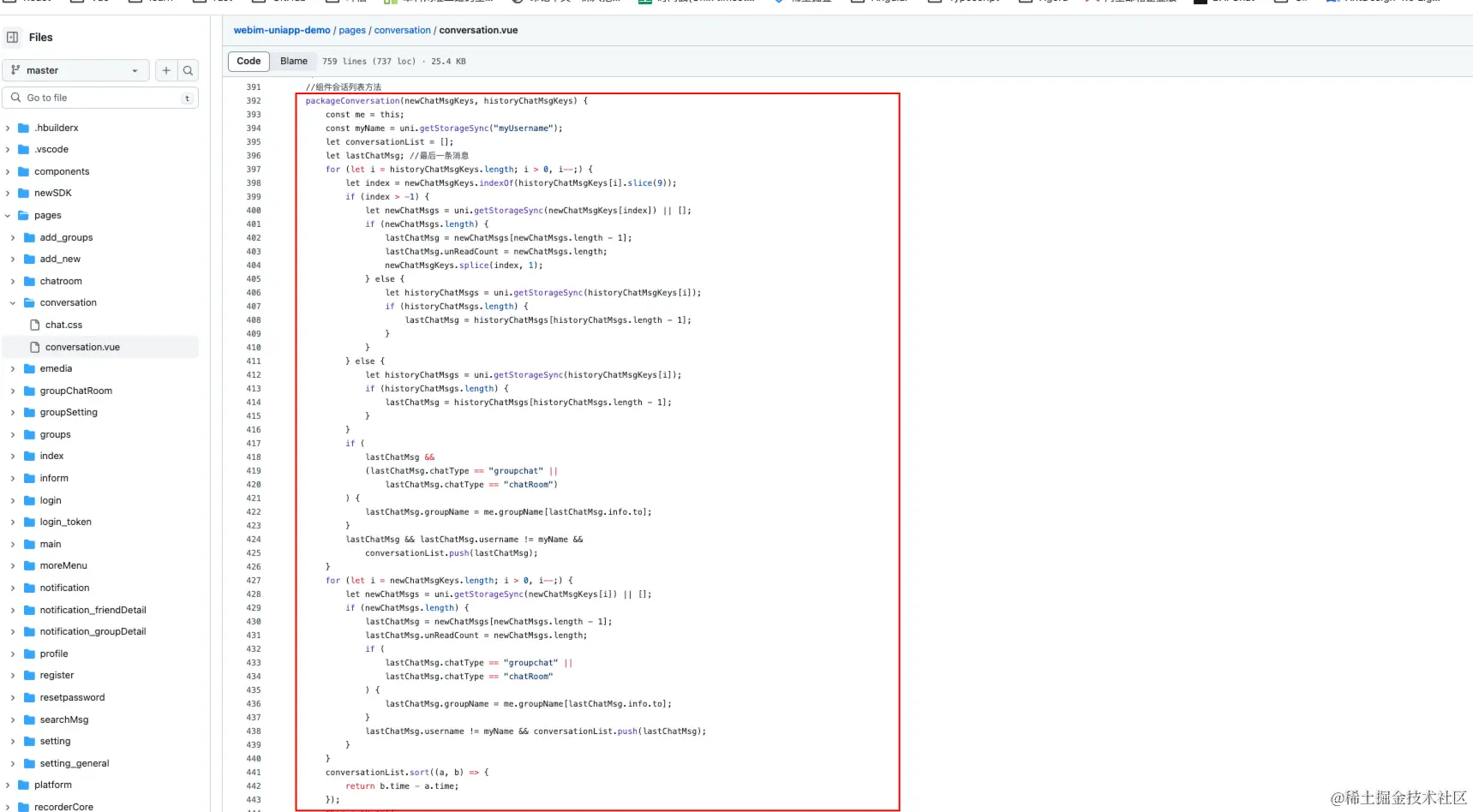Open the resetpassword folder
The image size is (1473, 812).
click(x=72, y=697)
